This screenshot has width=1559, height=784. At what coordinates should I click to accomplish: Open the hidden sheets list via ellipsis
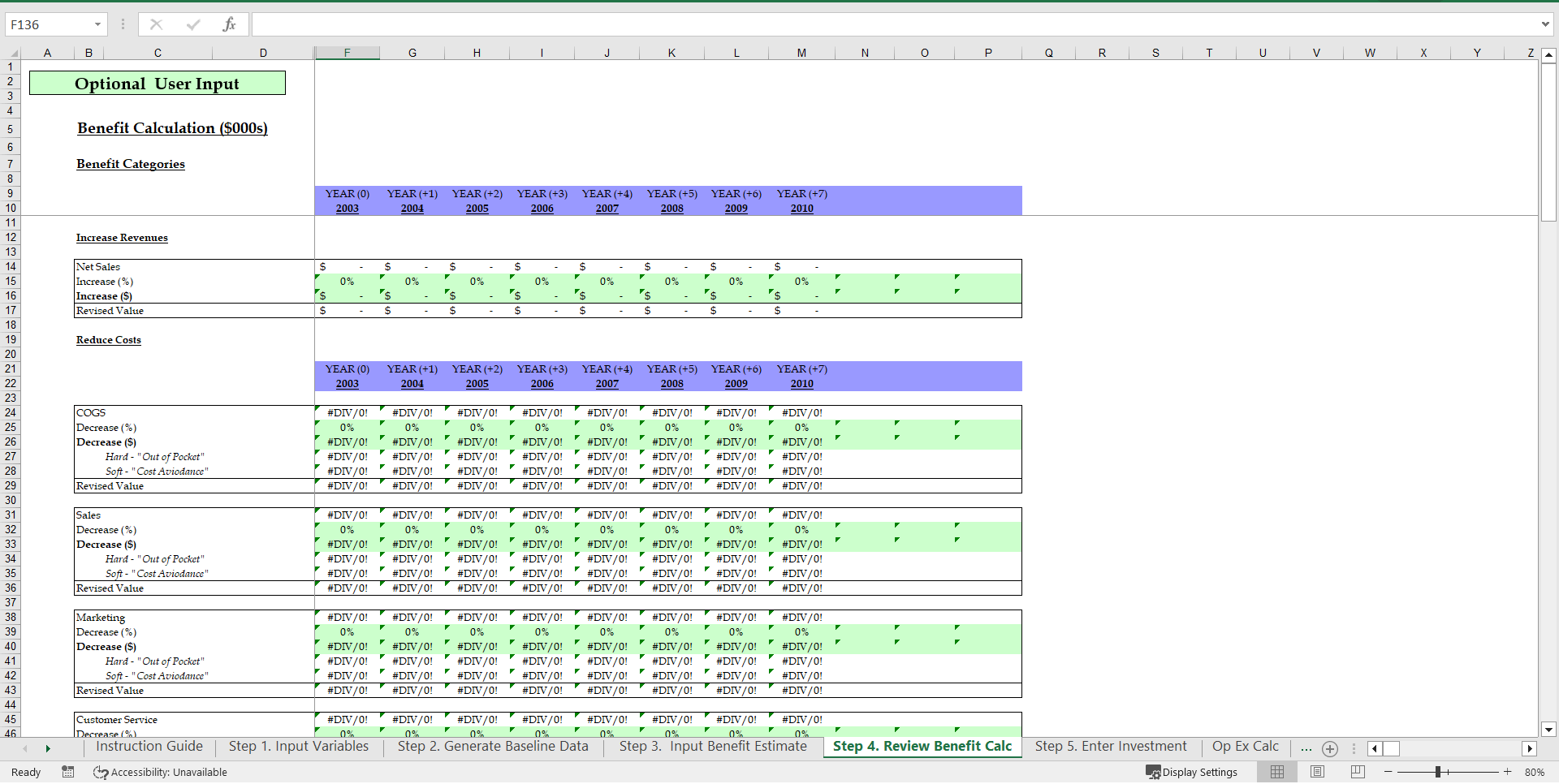[x=1306, y=748]
